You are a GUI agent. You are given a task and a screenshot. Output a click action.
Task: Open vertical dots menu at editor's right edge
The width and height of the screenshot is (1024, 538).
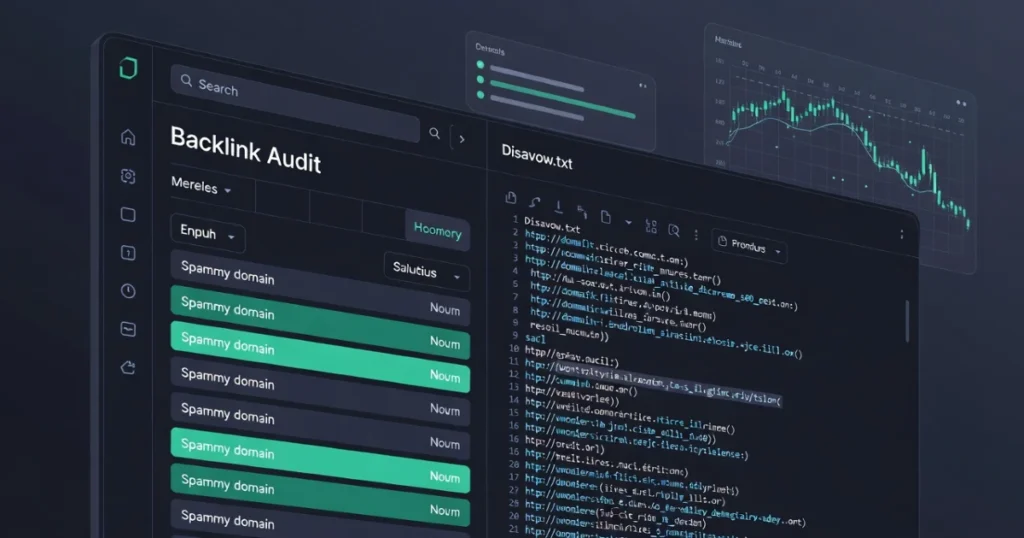pos(902,235)
